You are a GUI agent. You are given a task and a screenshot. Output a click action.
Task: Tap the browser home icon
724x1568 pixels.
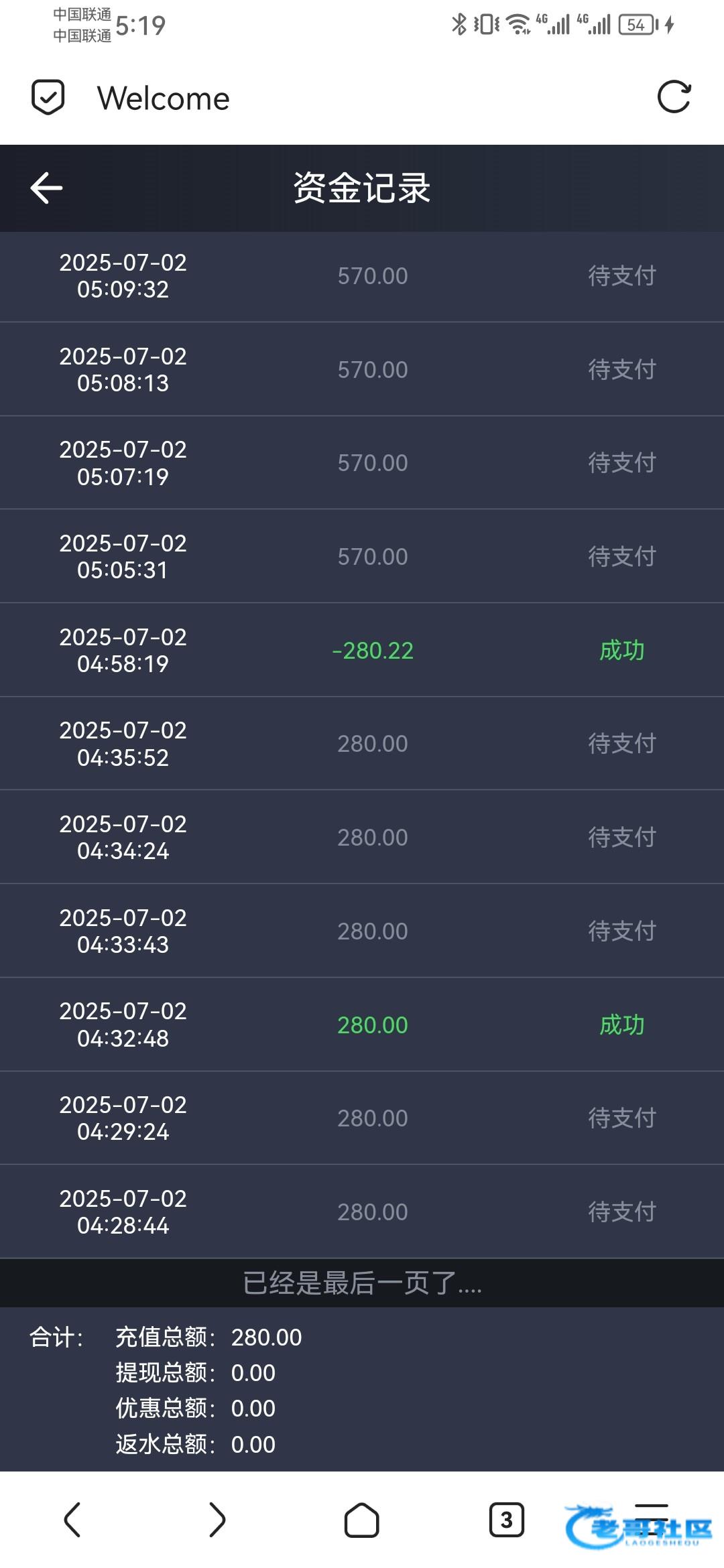click(x=361, y=1519)
